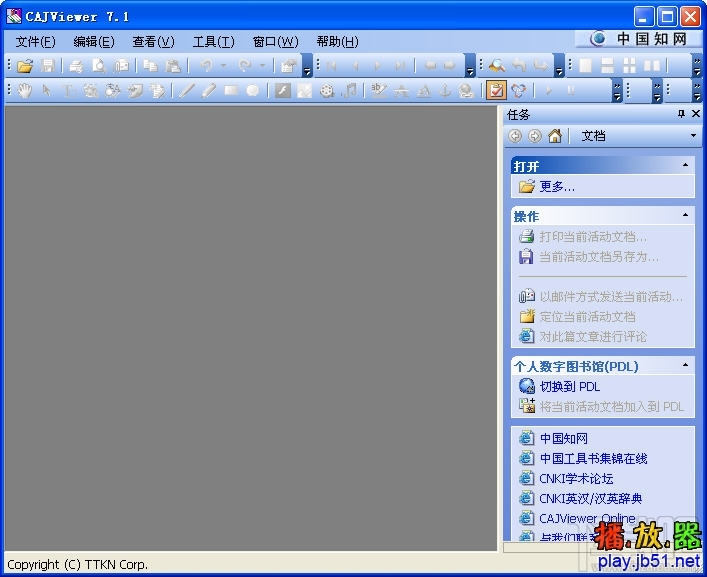Open CNKI学术论坛 link
The height and width of the screenshot is (577, 707).
[576, 478]
